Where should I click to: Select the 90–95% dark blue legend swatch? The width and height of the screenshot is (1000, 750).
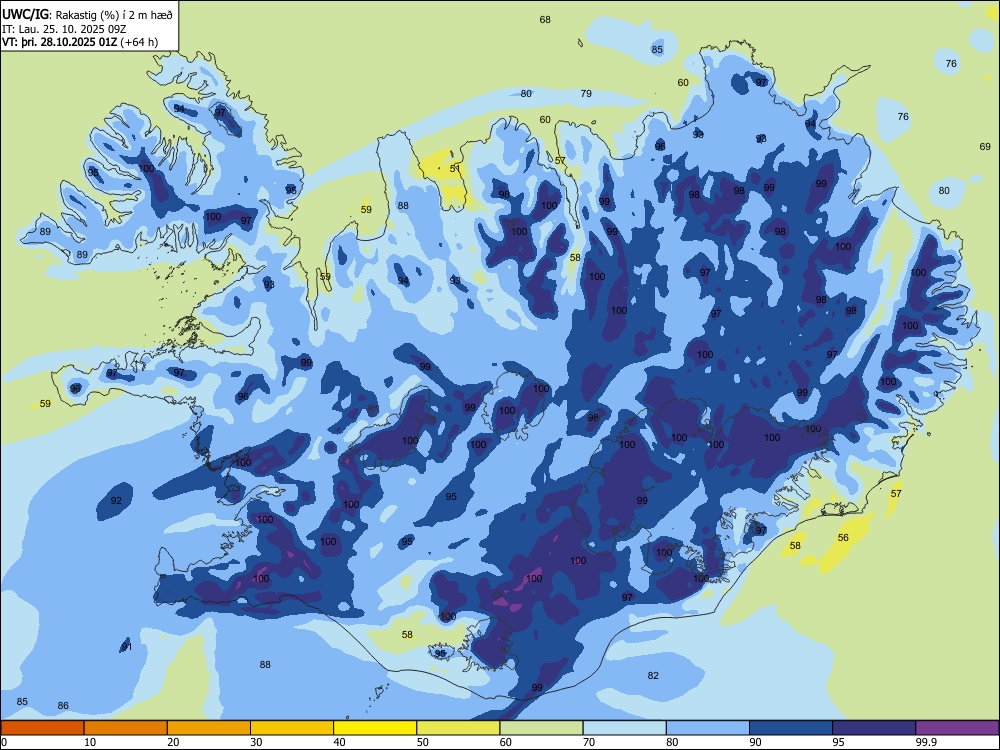point(791,728)
